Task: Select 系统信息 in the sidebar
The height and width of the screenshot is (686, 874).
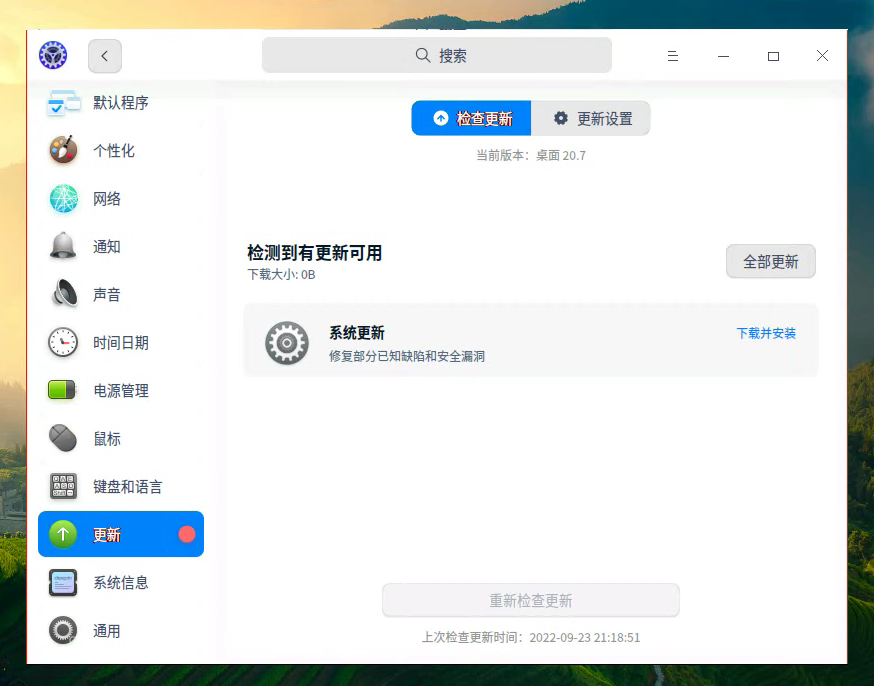Action: (x=121, y=582)
